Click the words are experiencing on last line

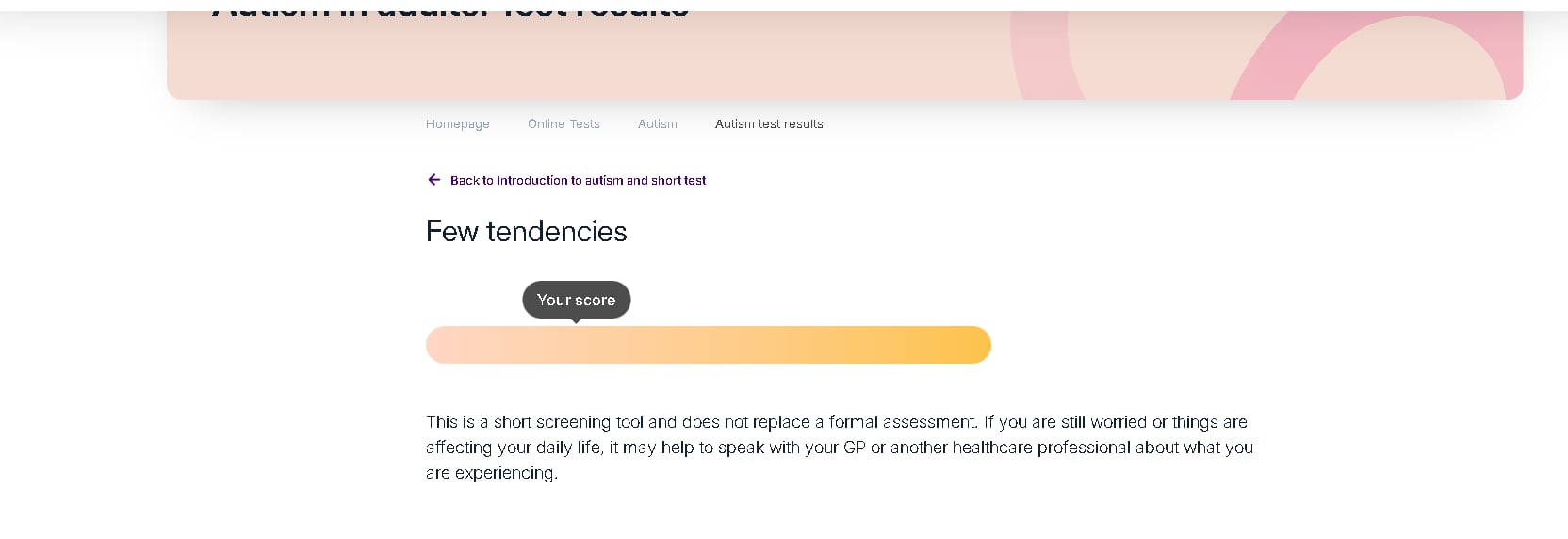[x=491, y=473]
